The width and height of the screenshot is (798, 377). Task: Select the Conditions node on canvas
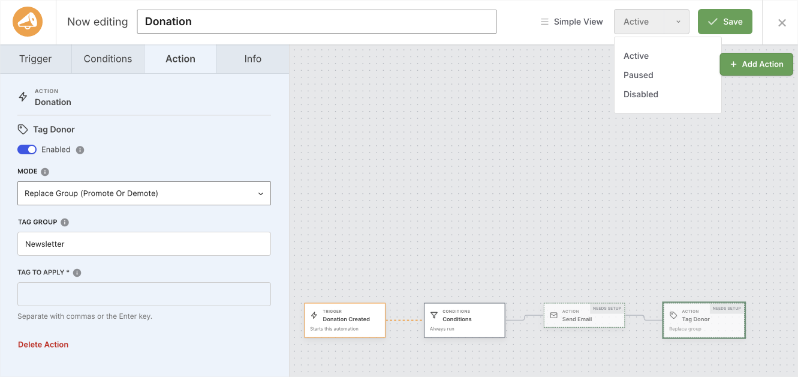click(465, 320)
